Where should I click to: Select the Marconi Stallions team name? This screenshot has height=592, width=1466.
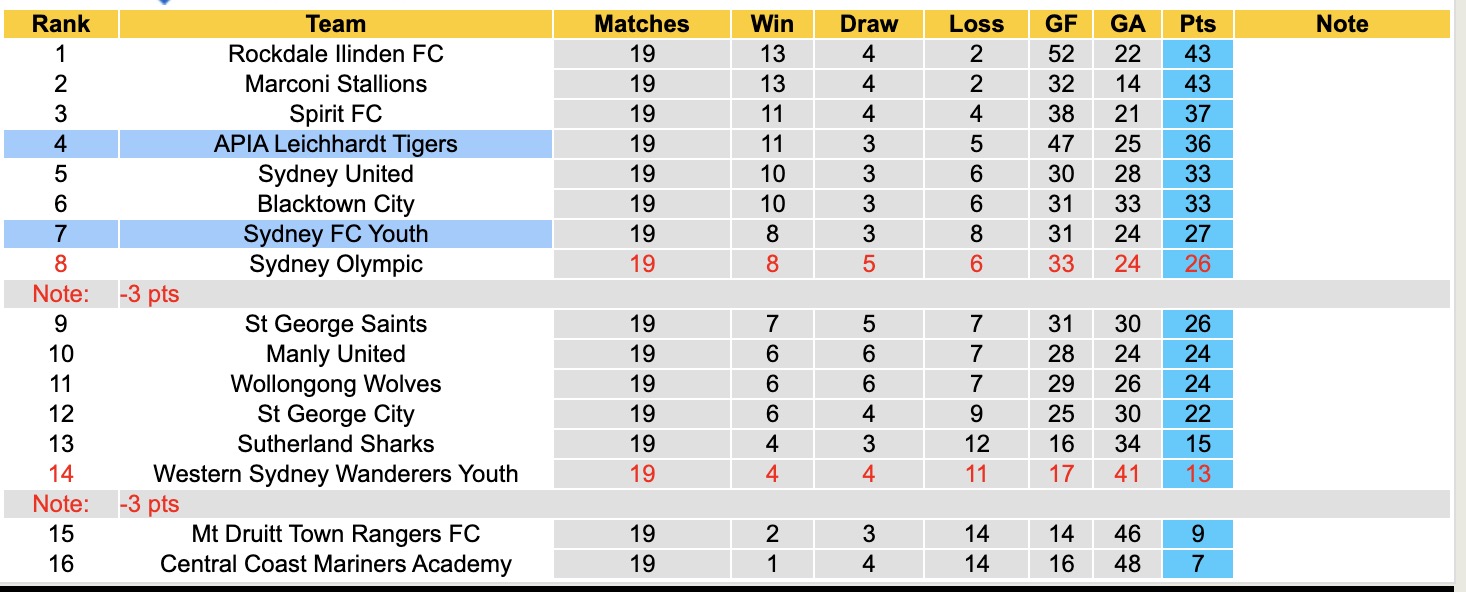point(335,84)
